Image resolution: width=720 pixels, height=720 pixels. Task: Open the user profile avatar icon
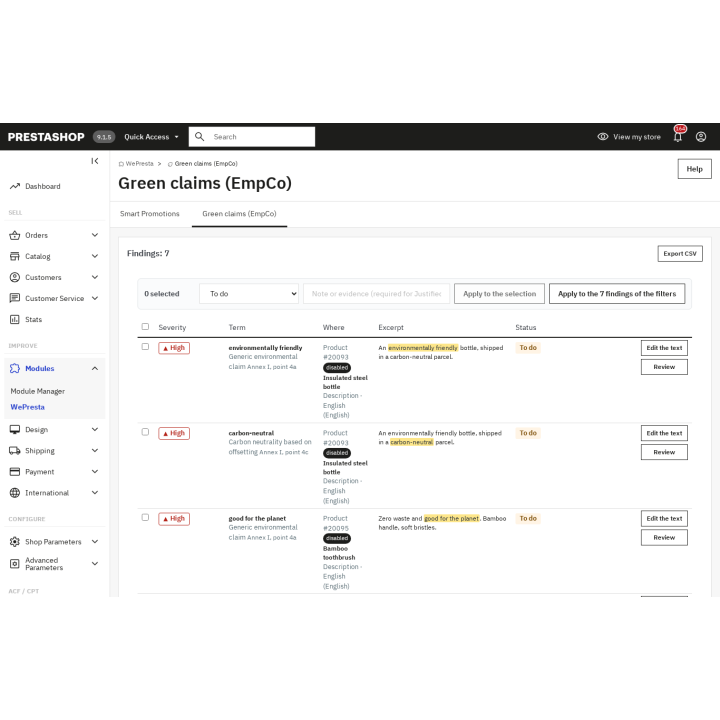click(701, 137)
